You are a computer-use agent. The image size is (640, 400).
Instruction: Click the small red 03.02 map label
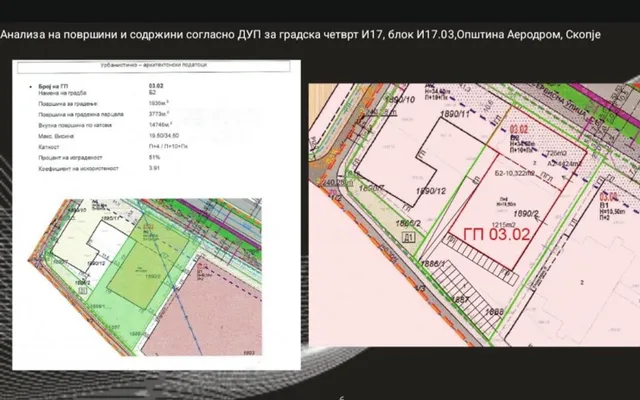pyautogui.click(x=519, y=130)
